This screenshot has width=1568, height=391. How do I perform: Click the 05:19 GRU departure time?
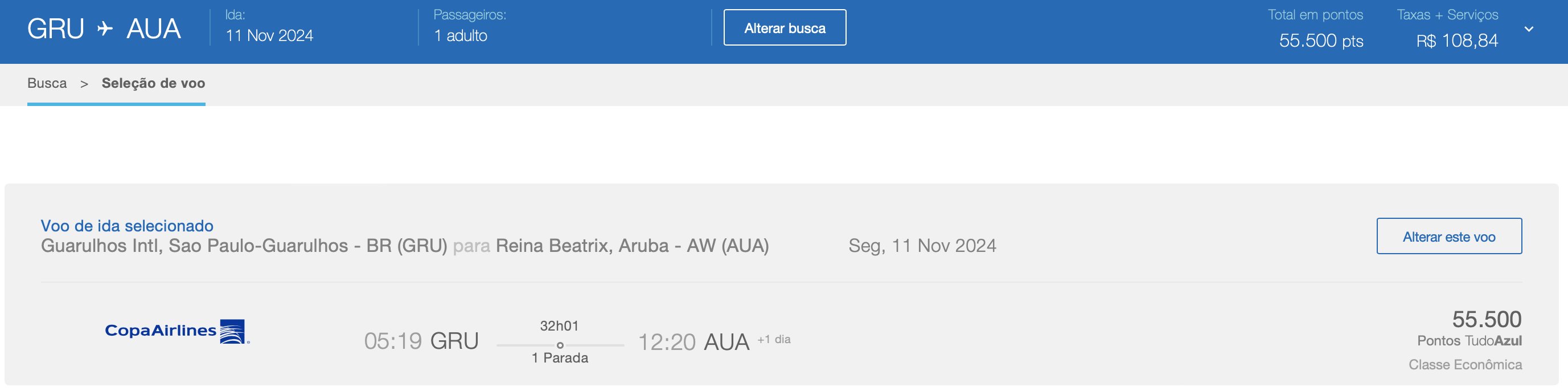coord(421,341)
